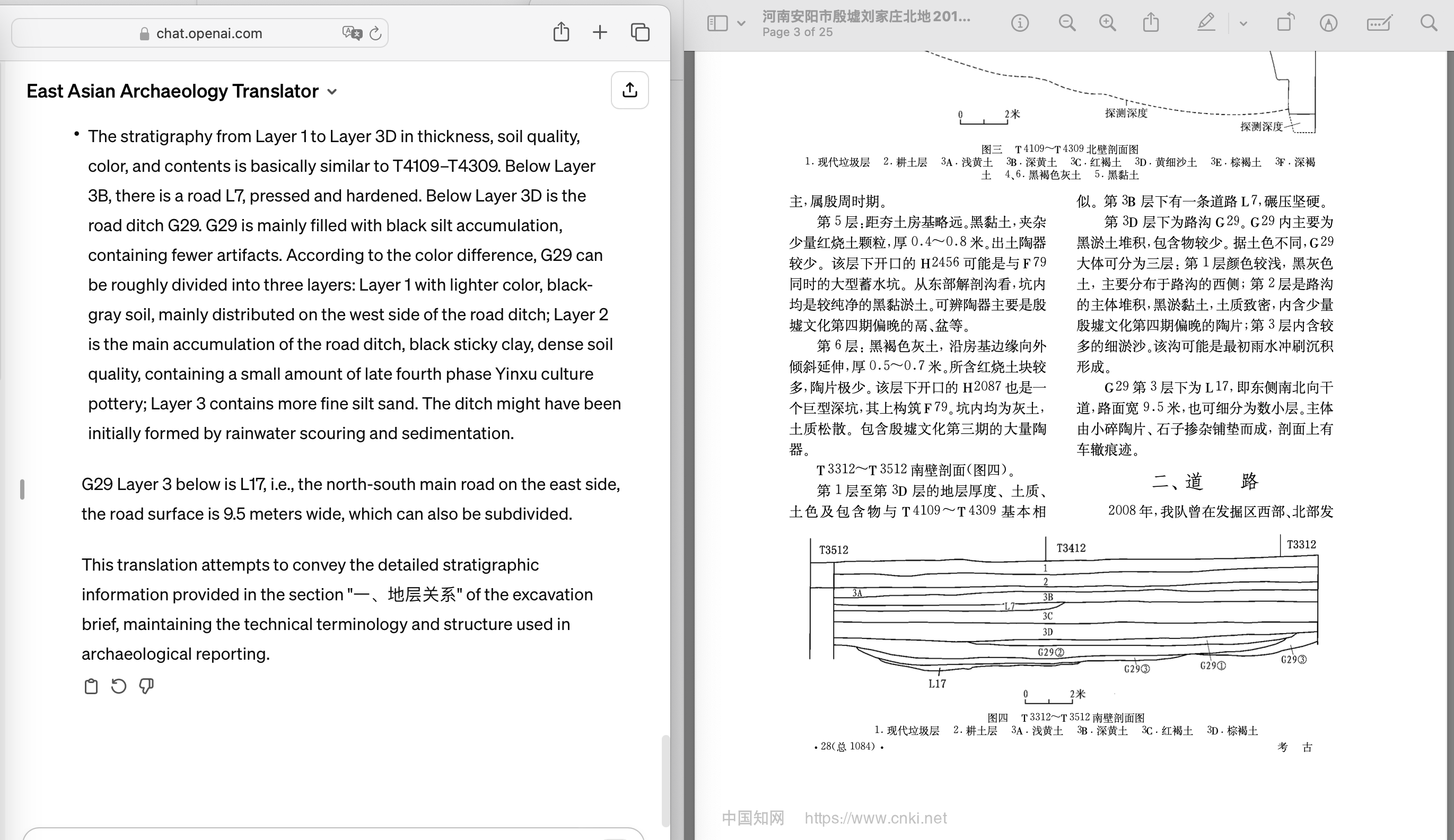Image resolution: width=1454 pixels, height=840 pixels.
Task: Click 'This translation attempts to convey' paragraph
Action: (337, 609)
